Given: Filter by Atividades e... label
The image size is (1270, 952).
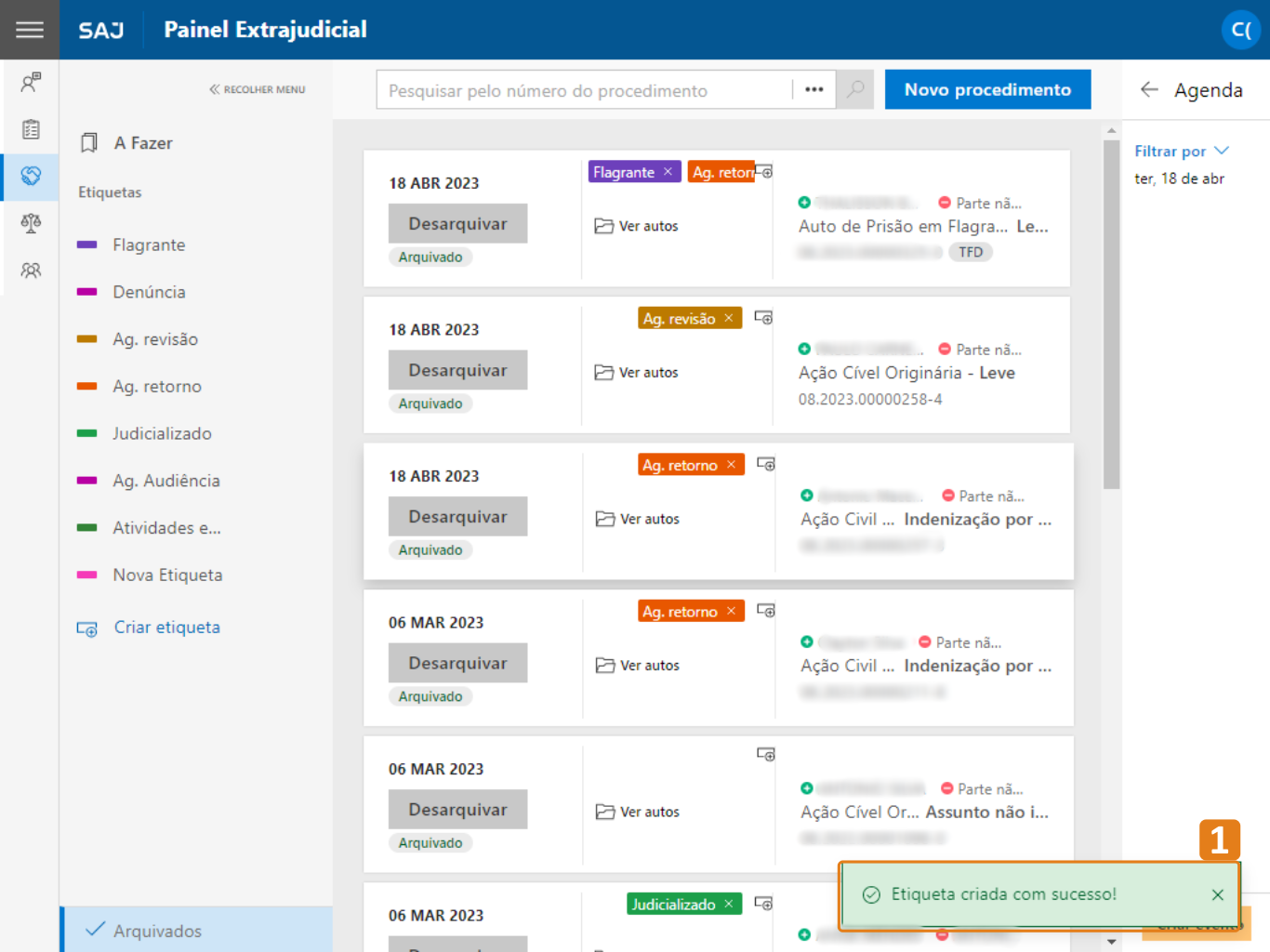Looking at the screenshot, I should (x=166, y=528).
